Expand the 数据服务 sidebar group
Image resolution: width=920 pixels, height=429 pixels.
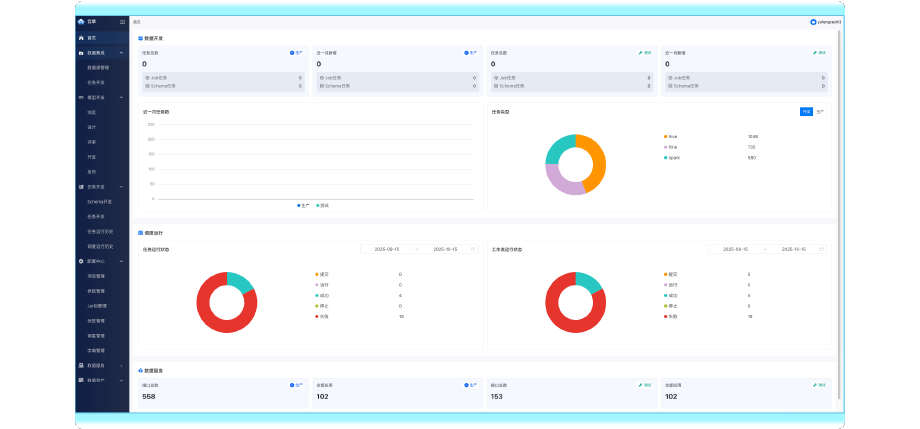(x=121, y=366)
